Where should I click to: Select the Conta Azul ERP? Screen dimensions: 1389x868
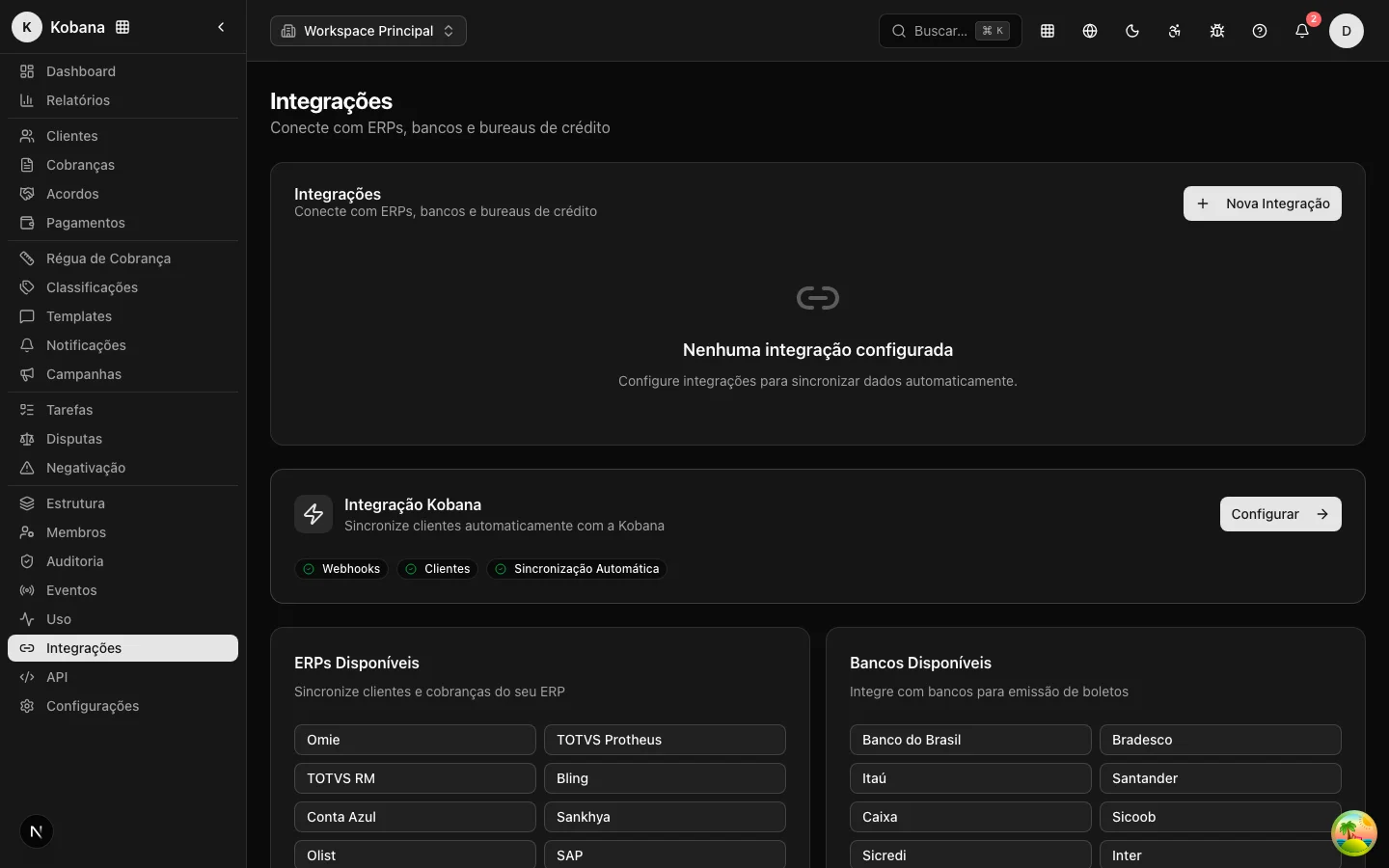click(415, 817)
